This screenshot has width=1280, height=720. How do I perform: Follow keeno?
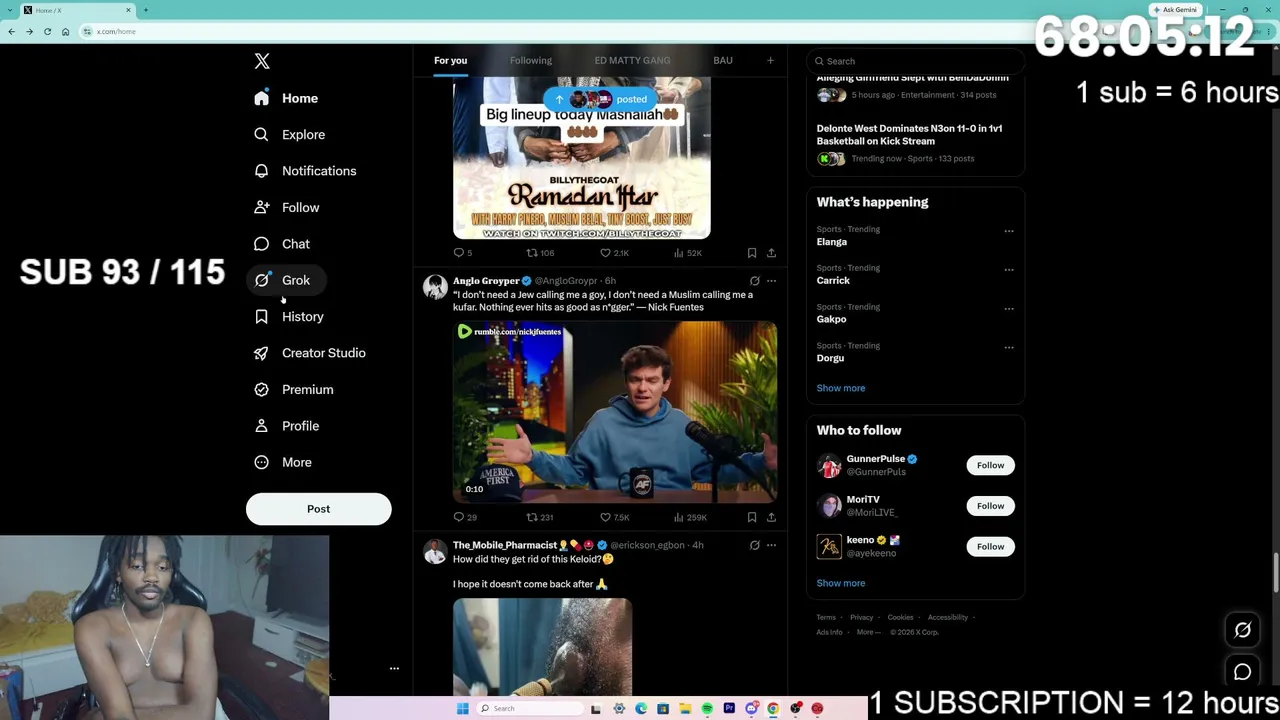point(990,546)
